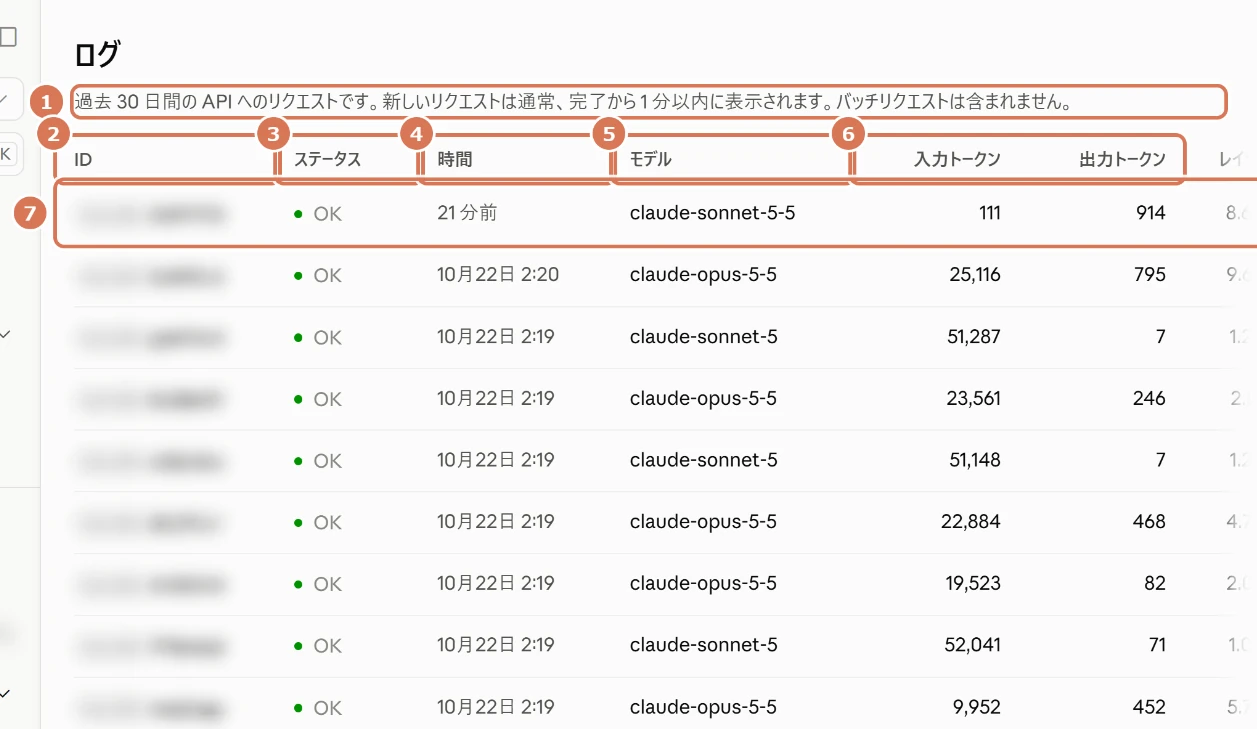Screen dimensions: 1257x729
Task: Select the モデル column header
Action: (651, 159)
